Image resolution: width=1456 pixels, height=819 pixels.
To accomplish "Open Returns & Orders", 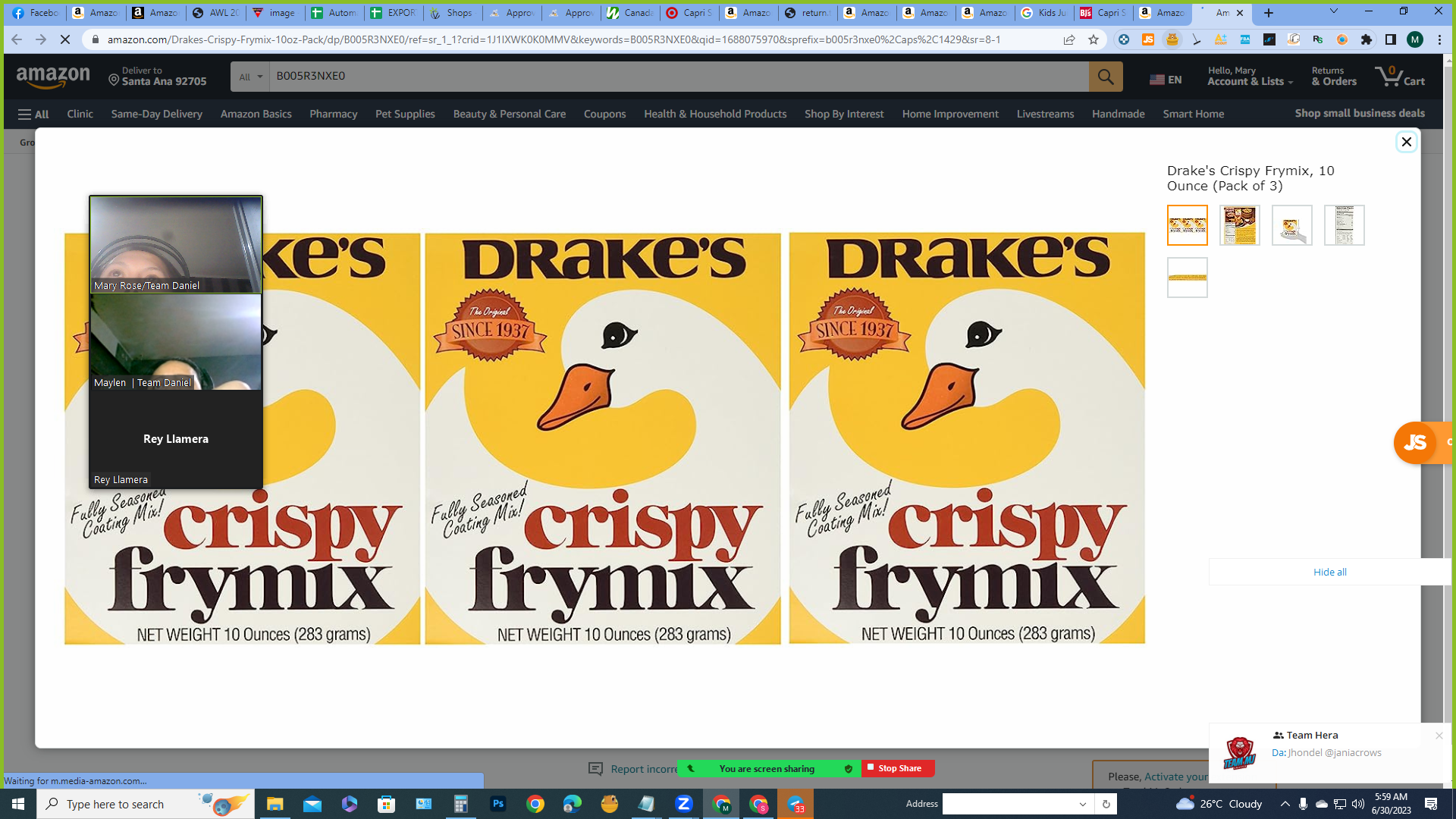I will pyautogui.click(x=1334, y=76).
